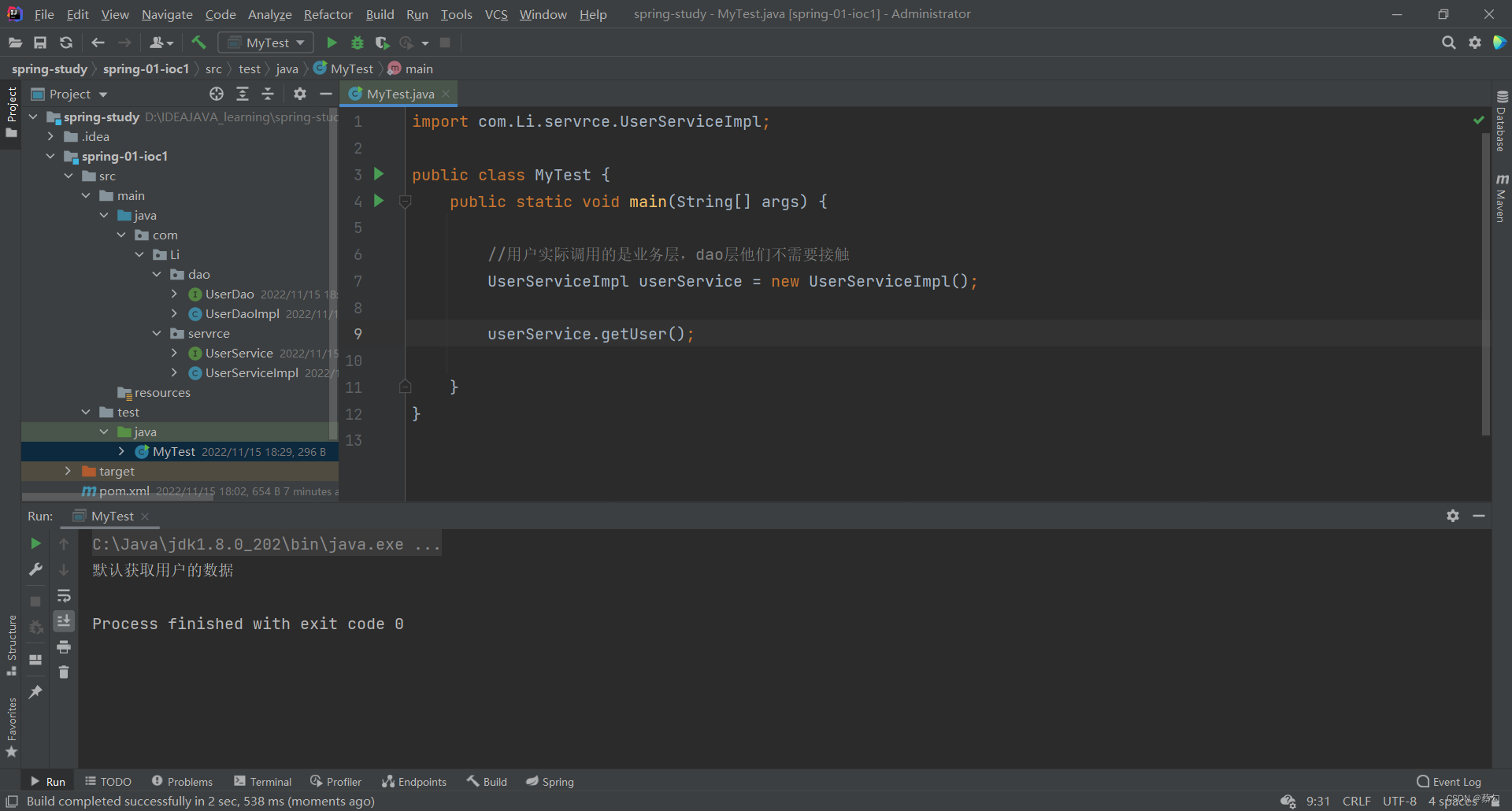Clear run output with trash icon
The height and width of the screenshot is (811, 1512).
[x=64, y=672]
